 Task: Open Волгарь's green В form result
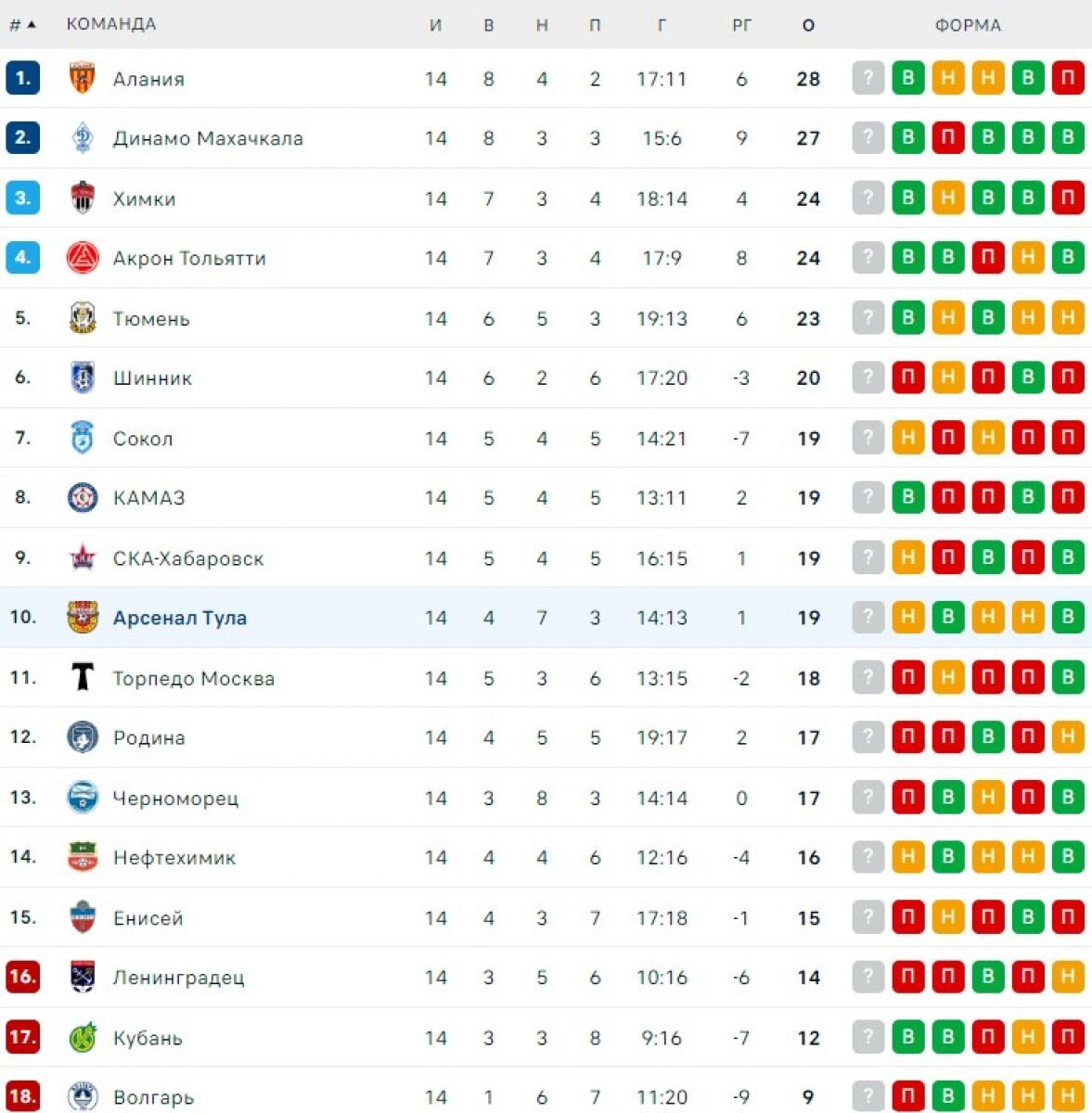point(948,1096)
